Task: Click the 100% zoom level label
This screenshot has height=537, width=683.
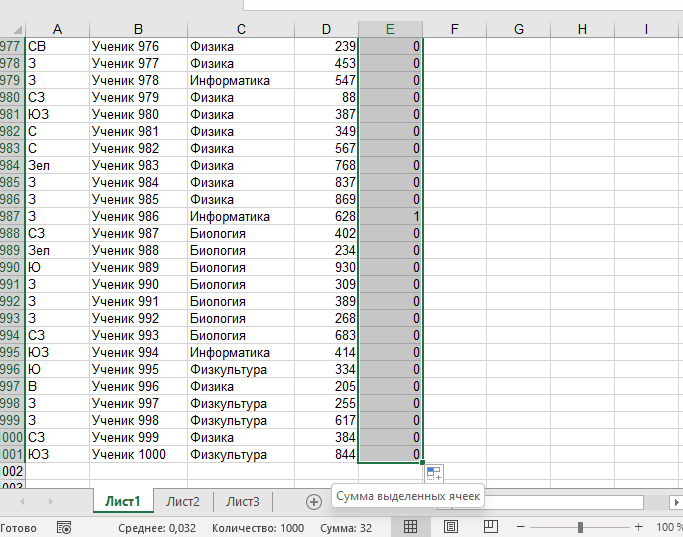Action: coord(669,527)
